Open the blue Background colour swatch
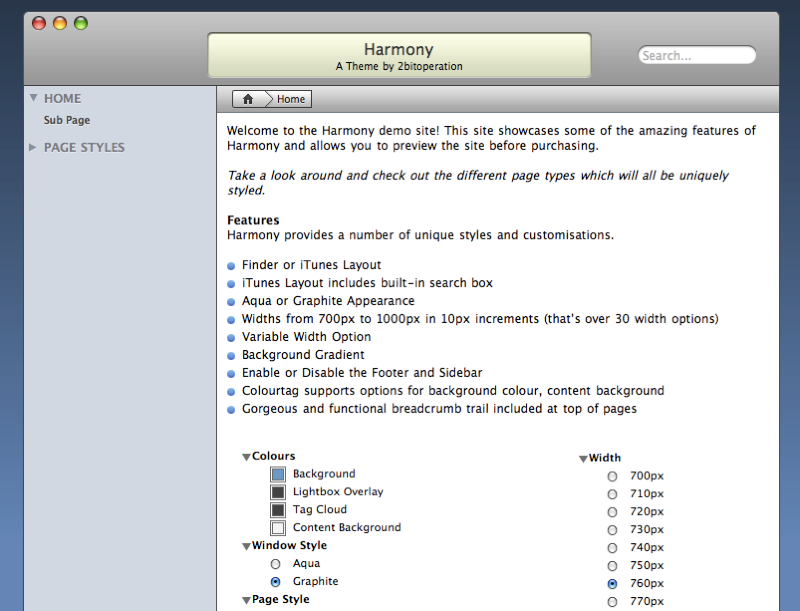The height and width of the screenshot is (611, 800). pos(278,474)
